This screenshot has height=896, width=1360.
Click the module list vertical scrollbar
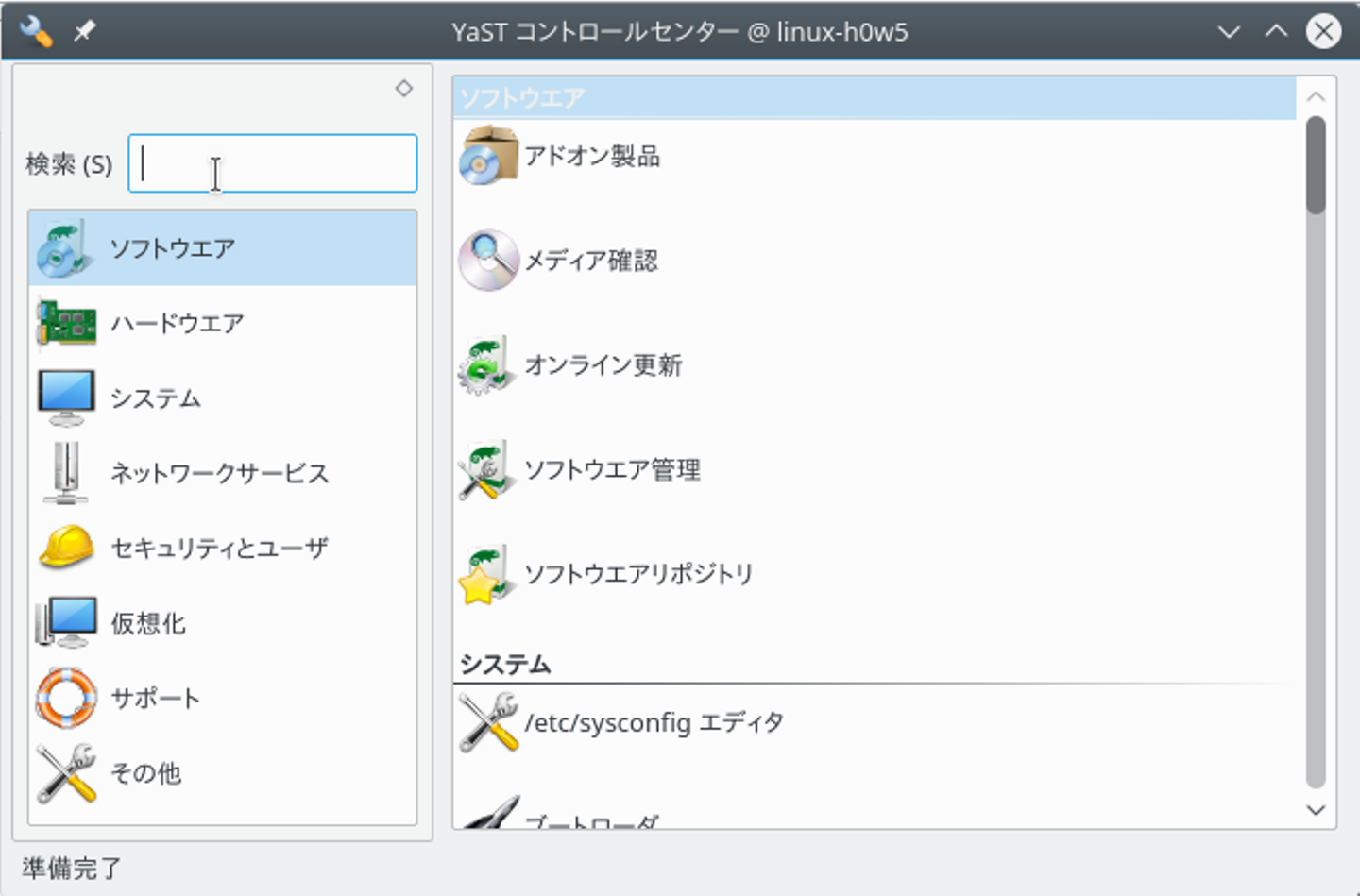tap(1316, 451)
